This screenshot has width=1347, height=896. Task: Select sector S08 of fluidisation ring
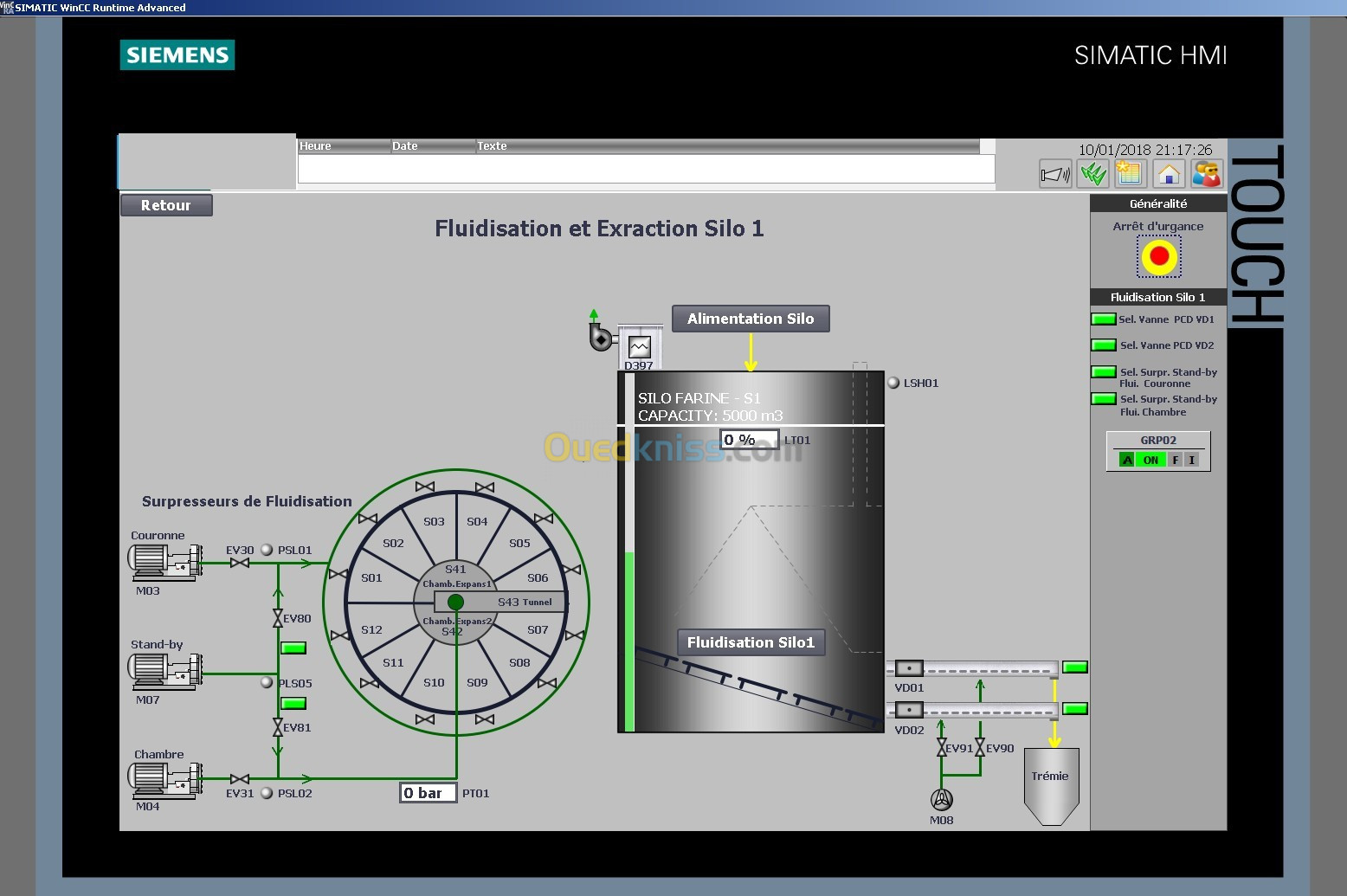(519, 662)
